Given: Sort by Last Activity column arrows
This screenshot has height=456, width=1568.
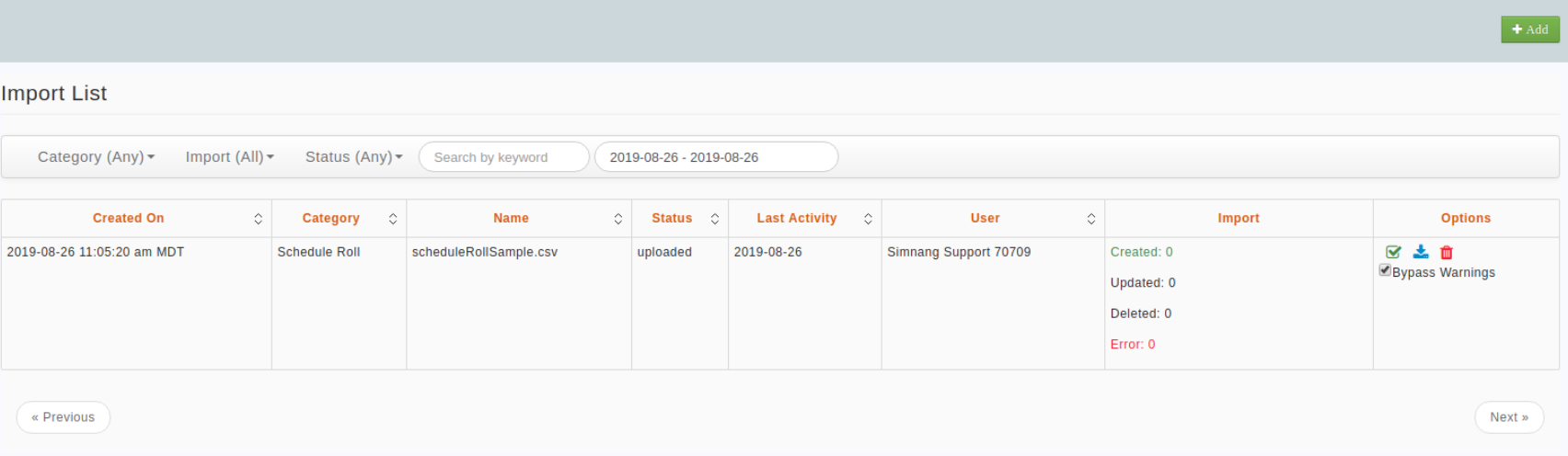Looking at the screenshot, I should pos(868,219).
